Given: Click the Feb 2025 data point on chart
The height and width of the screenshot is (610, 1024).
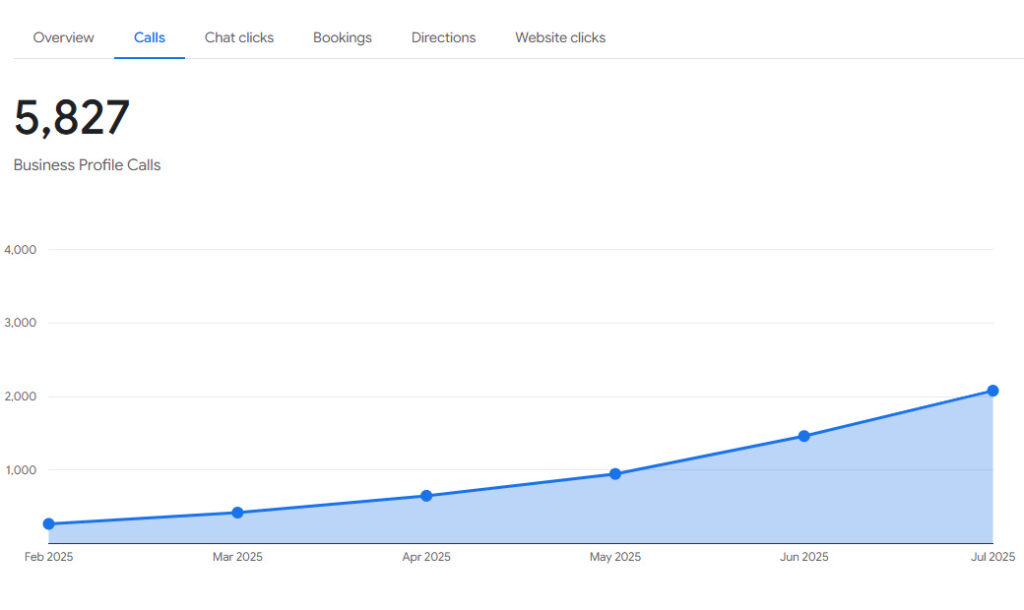Looking at the screenshot, I should (49, 524).
